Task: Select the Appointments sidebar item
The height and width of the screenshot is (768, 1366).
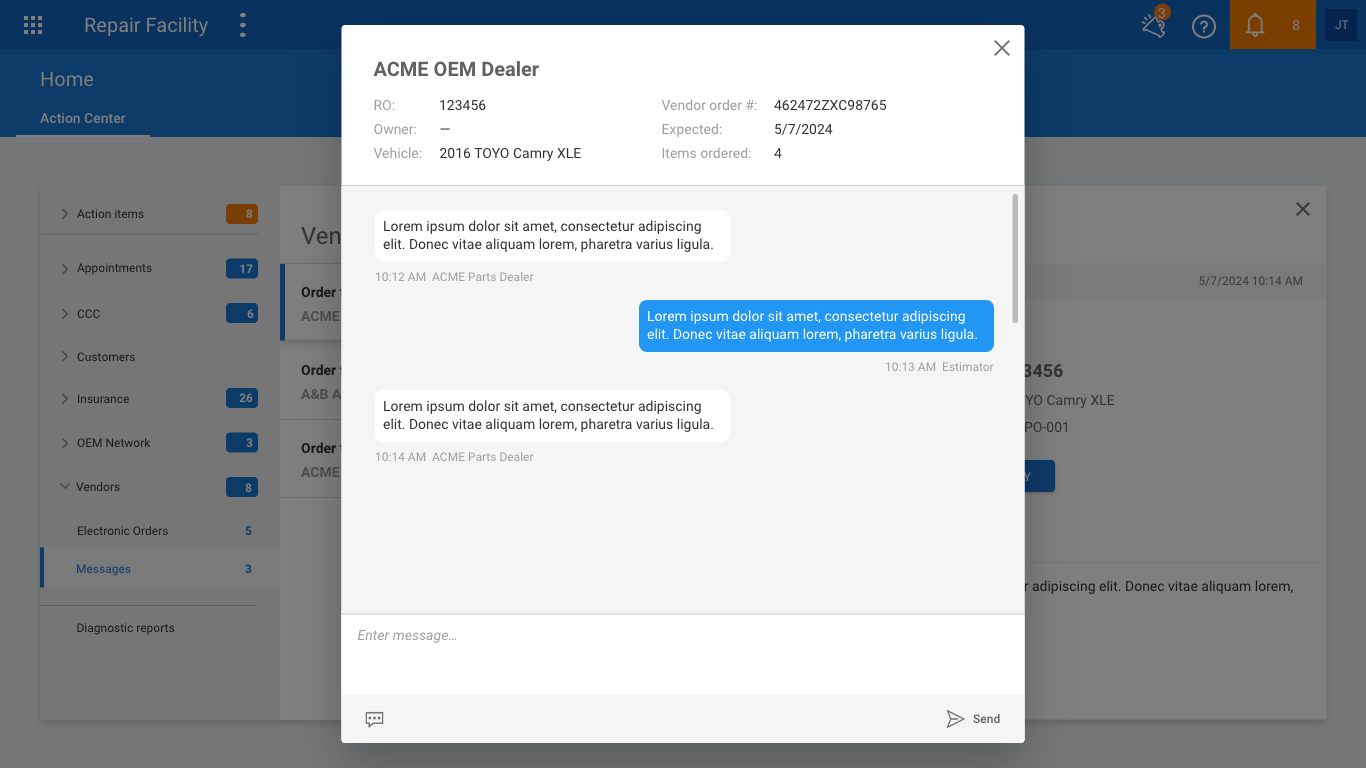Action: 114,268
